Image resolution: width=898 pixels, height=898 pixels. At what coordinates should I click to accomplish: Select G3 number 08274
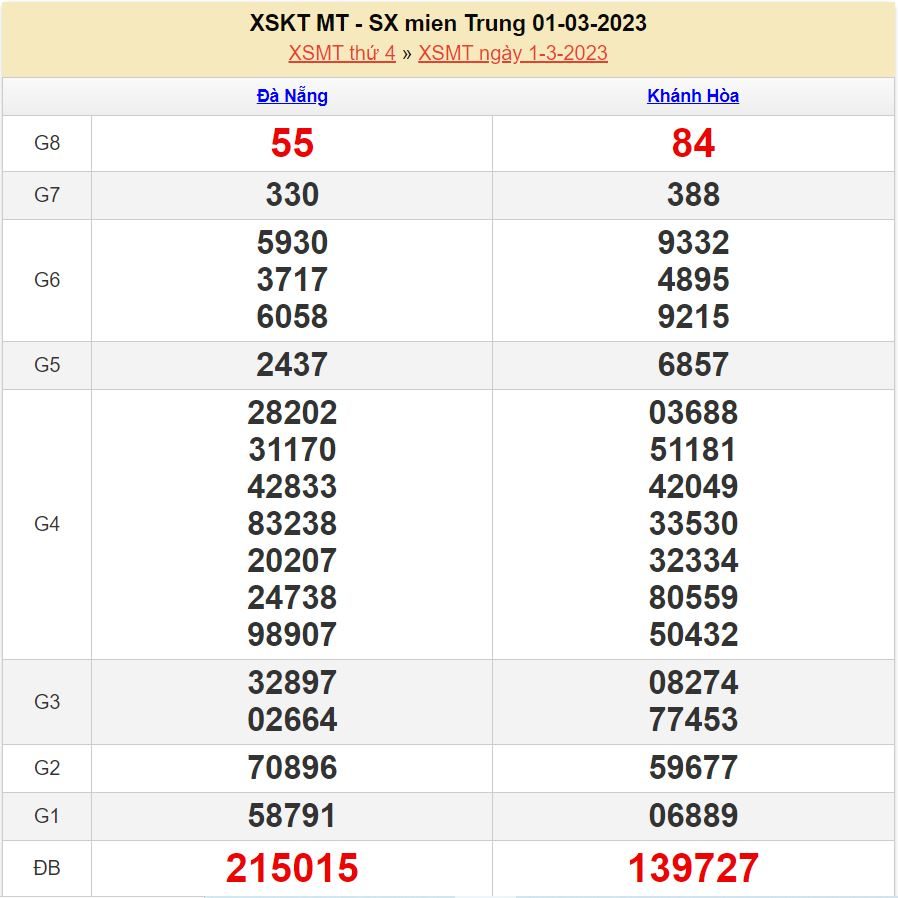pos(693,683)
